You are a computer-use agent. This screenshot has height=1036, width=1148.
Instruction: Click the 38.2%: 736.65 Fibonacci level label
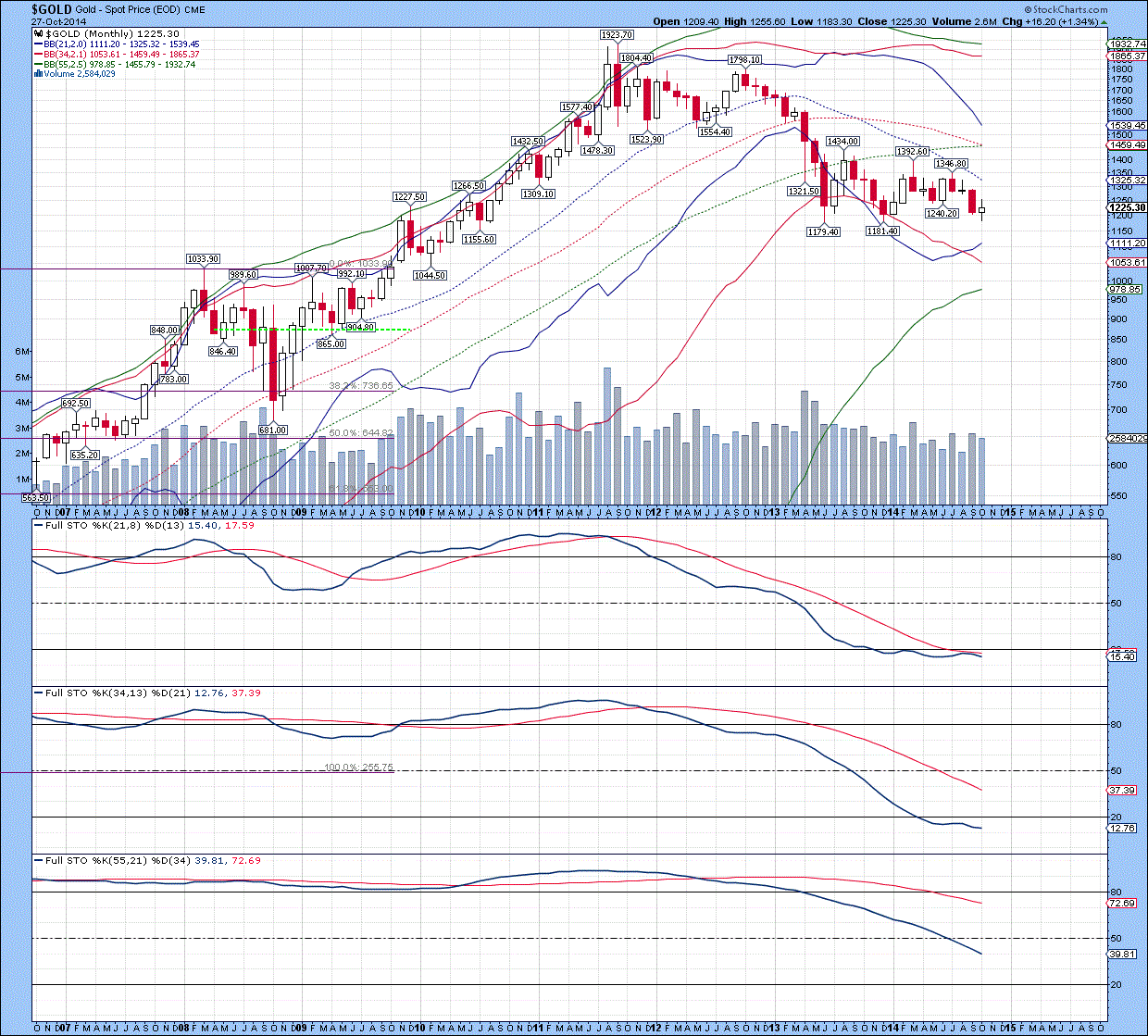coord(361,385)
